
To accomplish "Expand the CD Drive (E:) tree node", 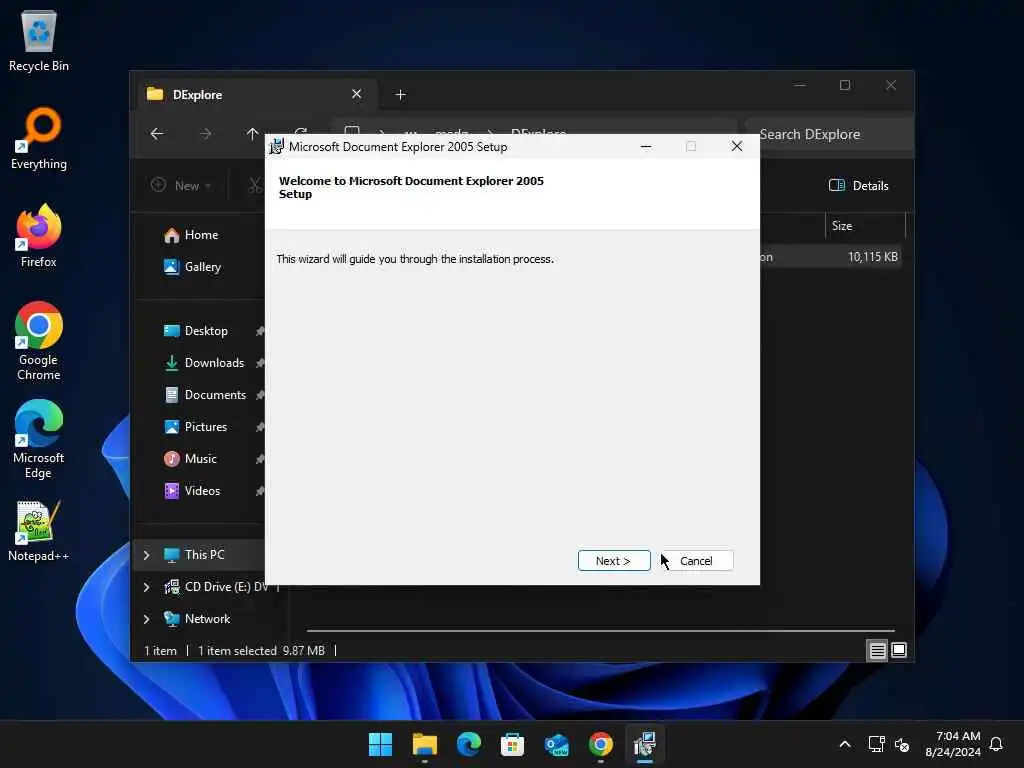I will click(x=146, y=587).
